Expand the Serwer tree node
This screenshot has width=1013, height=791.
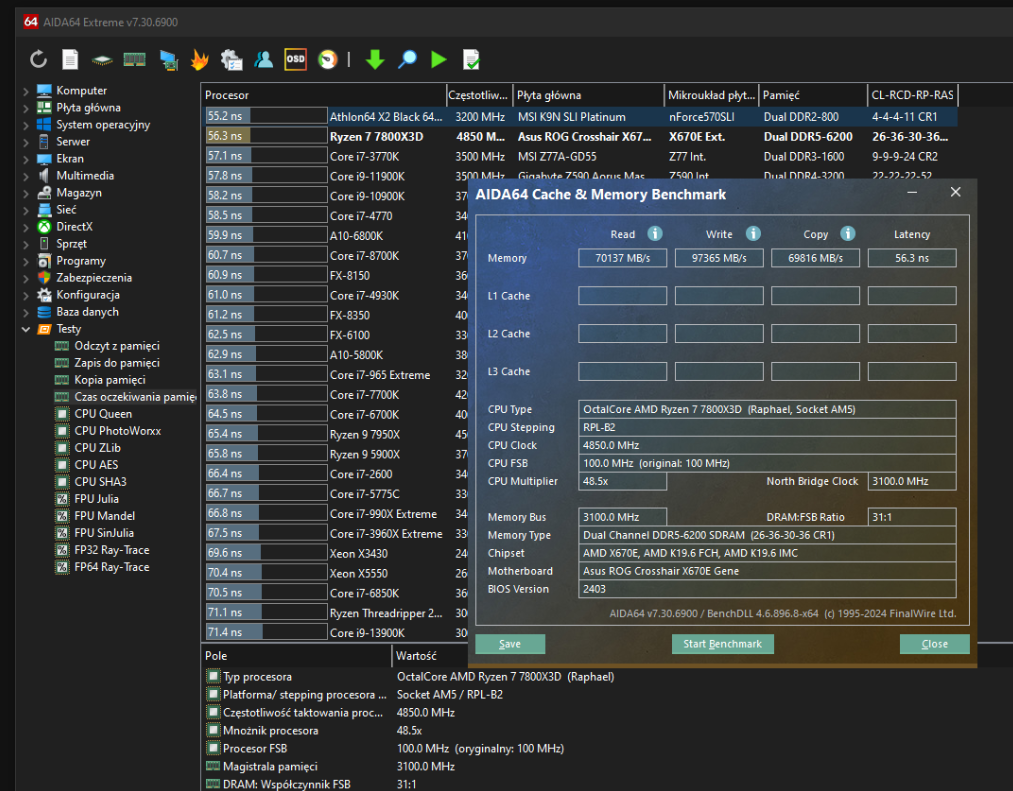pyautogui.click(x=26, y=142)
